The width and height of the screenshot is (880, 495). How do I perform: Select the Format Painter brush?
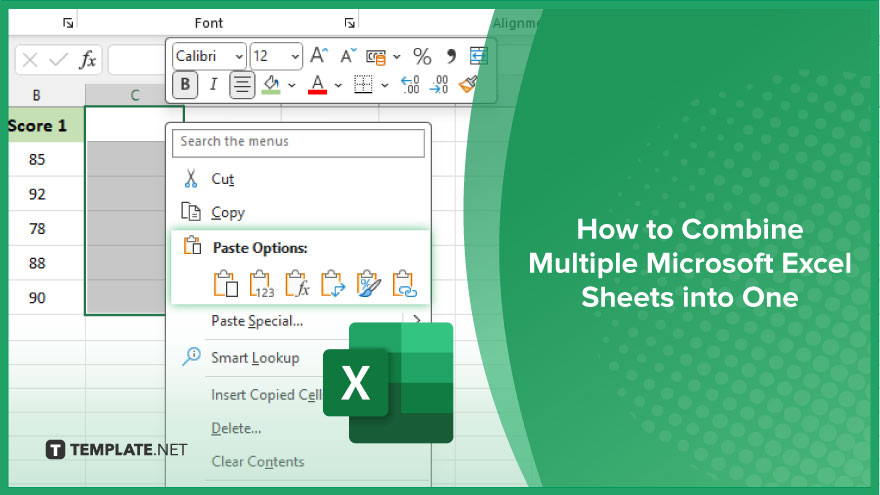[x=468, y=85]
